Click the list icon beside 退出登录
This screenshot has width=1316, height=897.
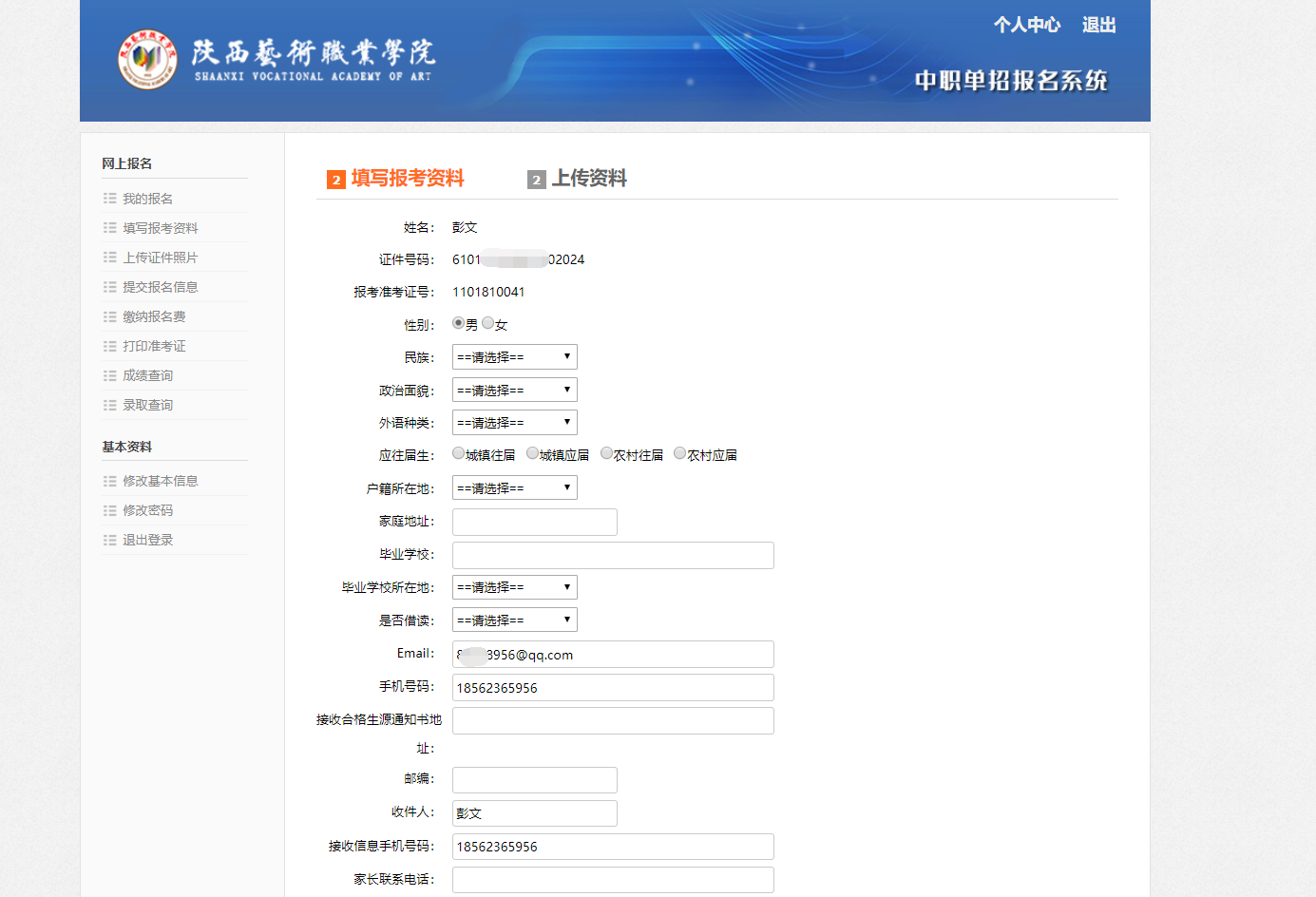click(110, 540)
